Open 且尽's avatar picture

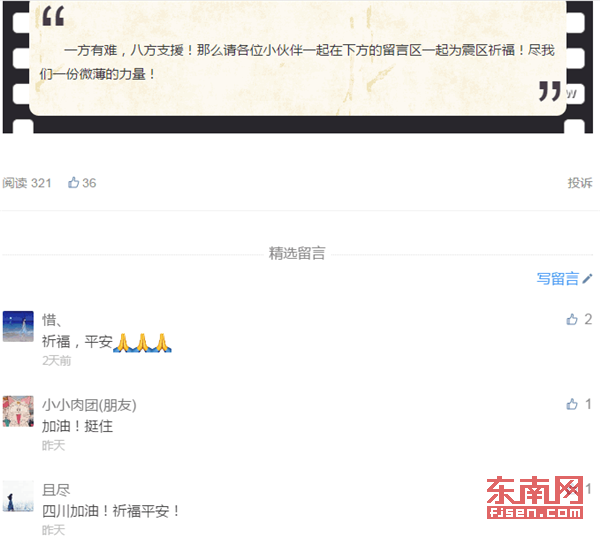[x=18, y=496]
